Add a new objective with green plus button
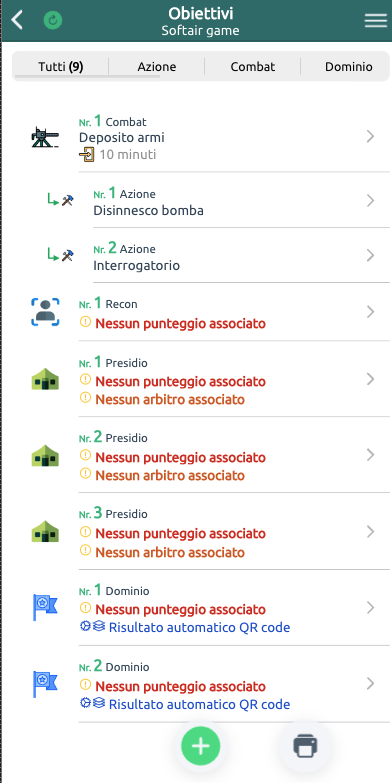 200,747
